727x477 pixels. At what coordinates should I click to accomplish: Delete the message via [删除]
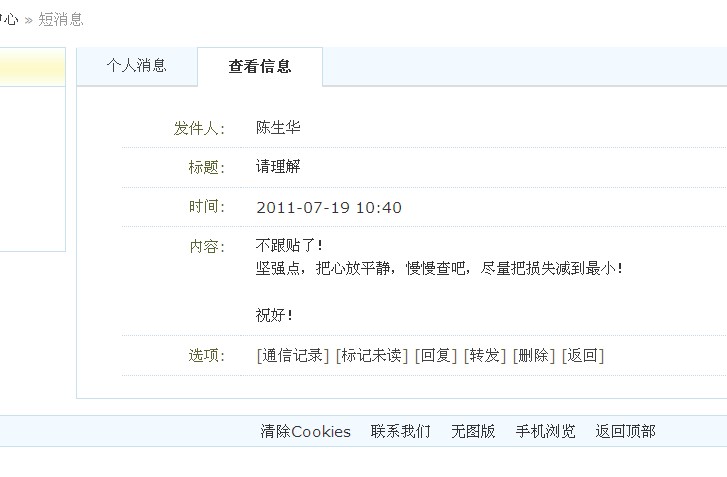534,356
